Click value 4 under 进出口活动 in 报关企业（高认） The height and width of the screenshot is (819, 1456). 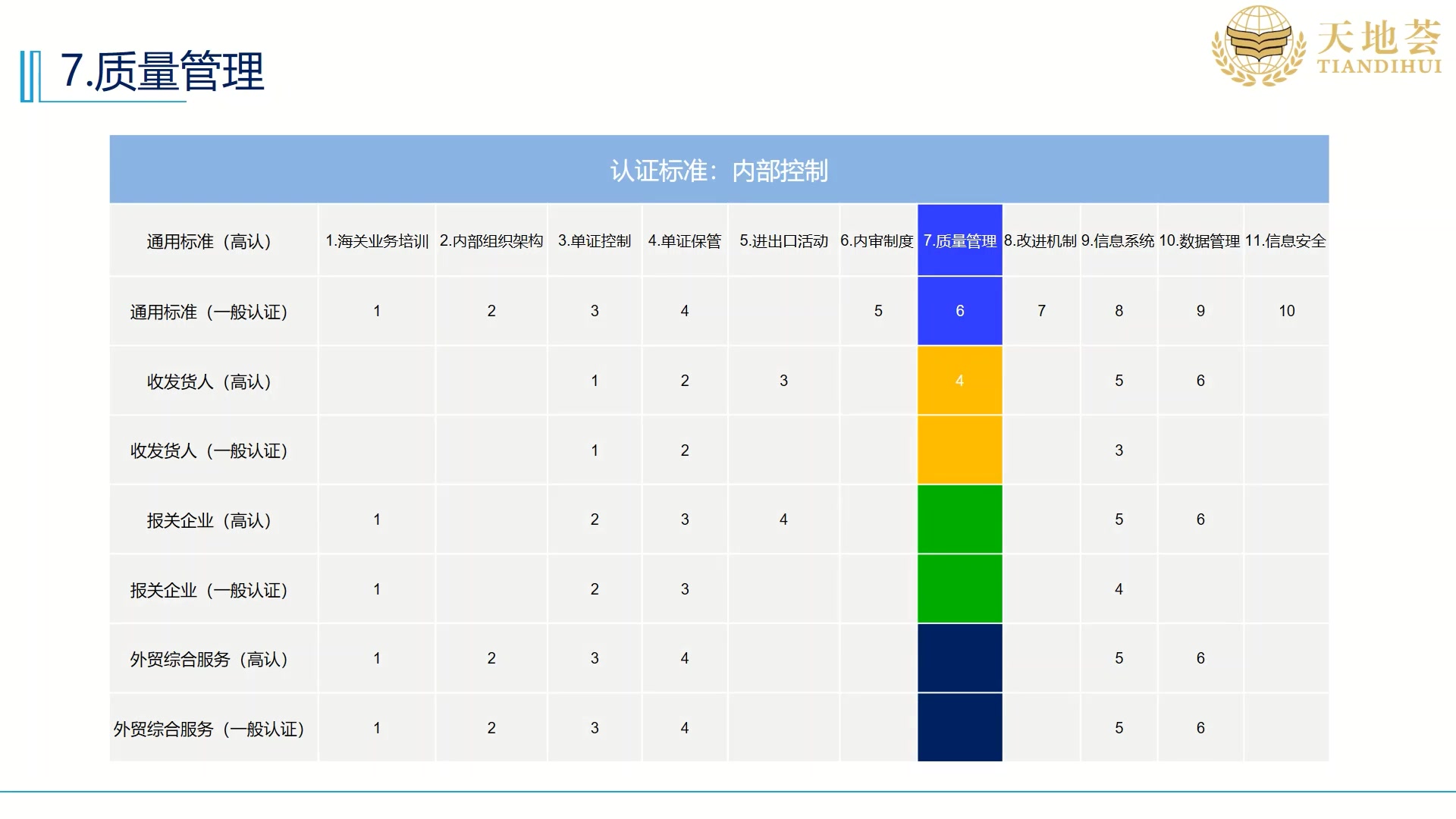[x=783, y=519]
